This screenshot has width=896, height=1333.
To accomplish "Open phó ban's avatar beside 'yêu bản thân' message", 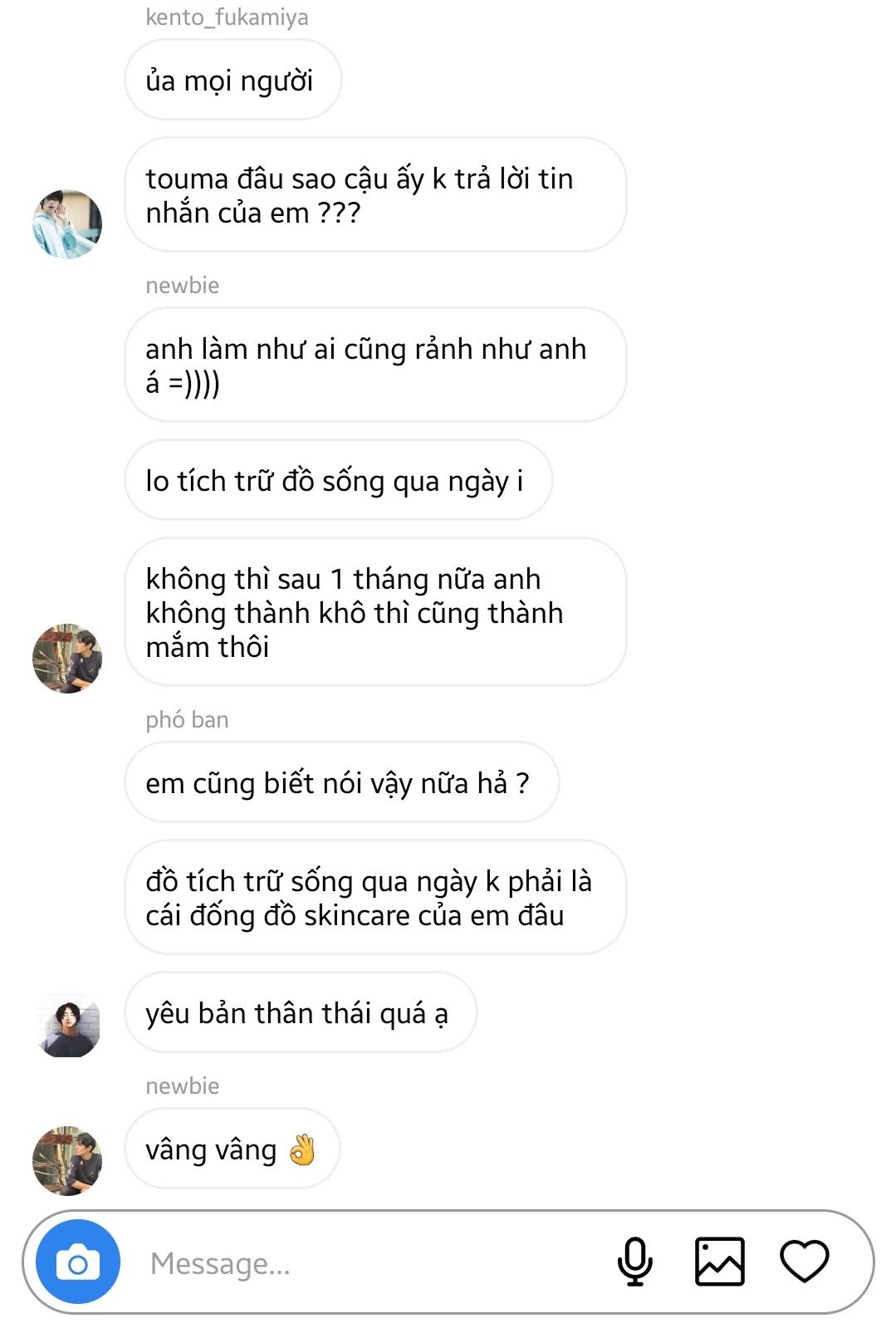I will 67,1024.
